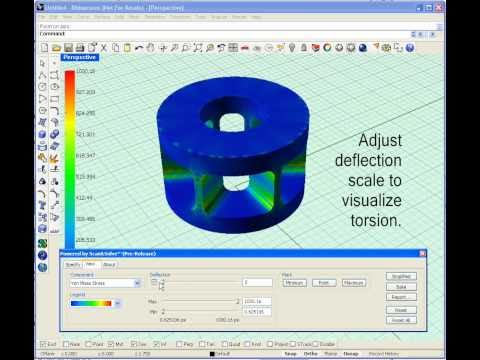Click the Reset All button

coord(401,320)
